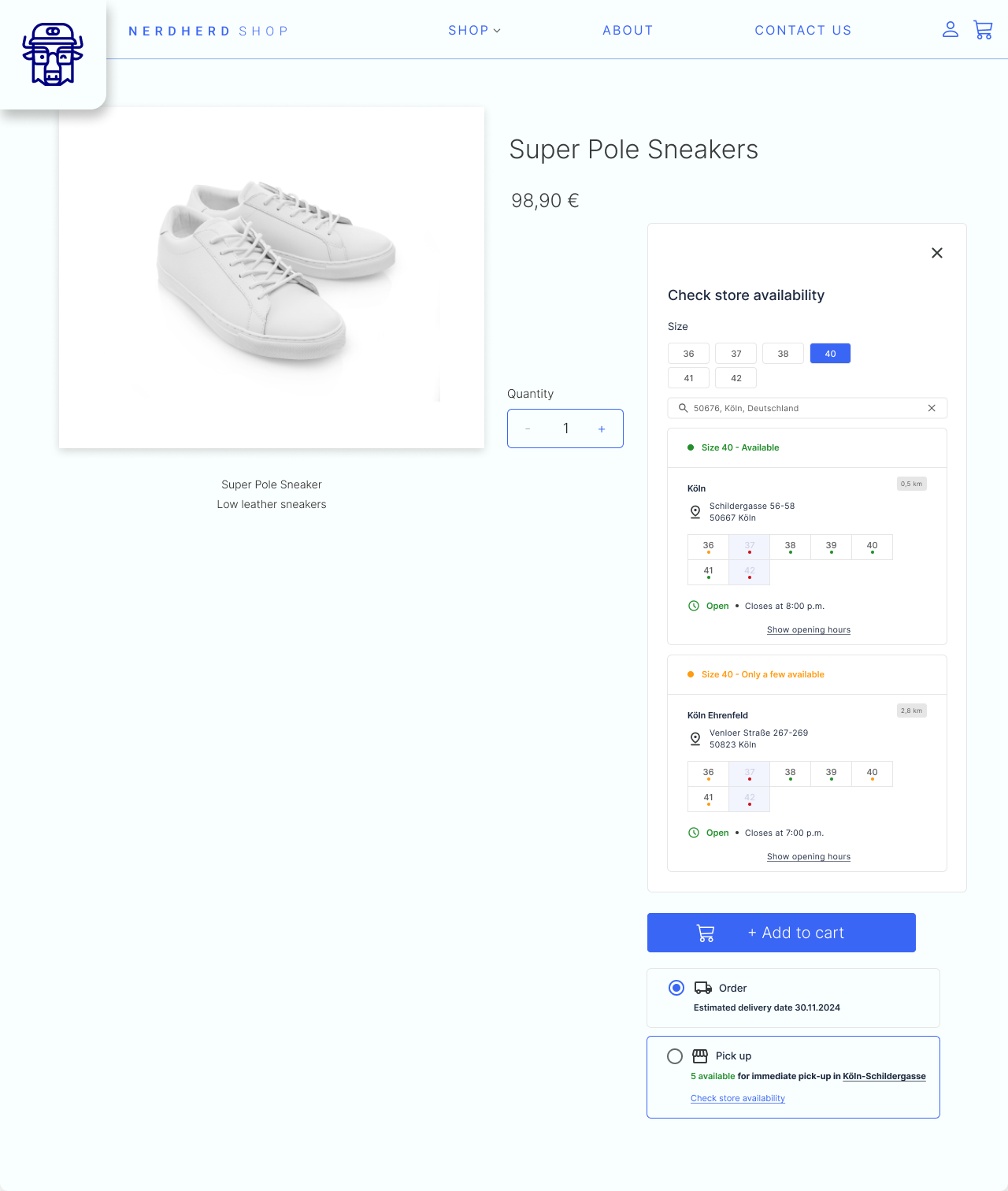
Task: Open the user account icon
Action: point(951,30)
